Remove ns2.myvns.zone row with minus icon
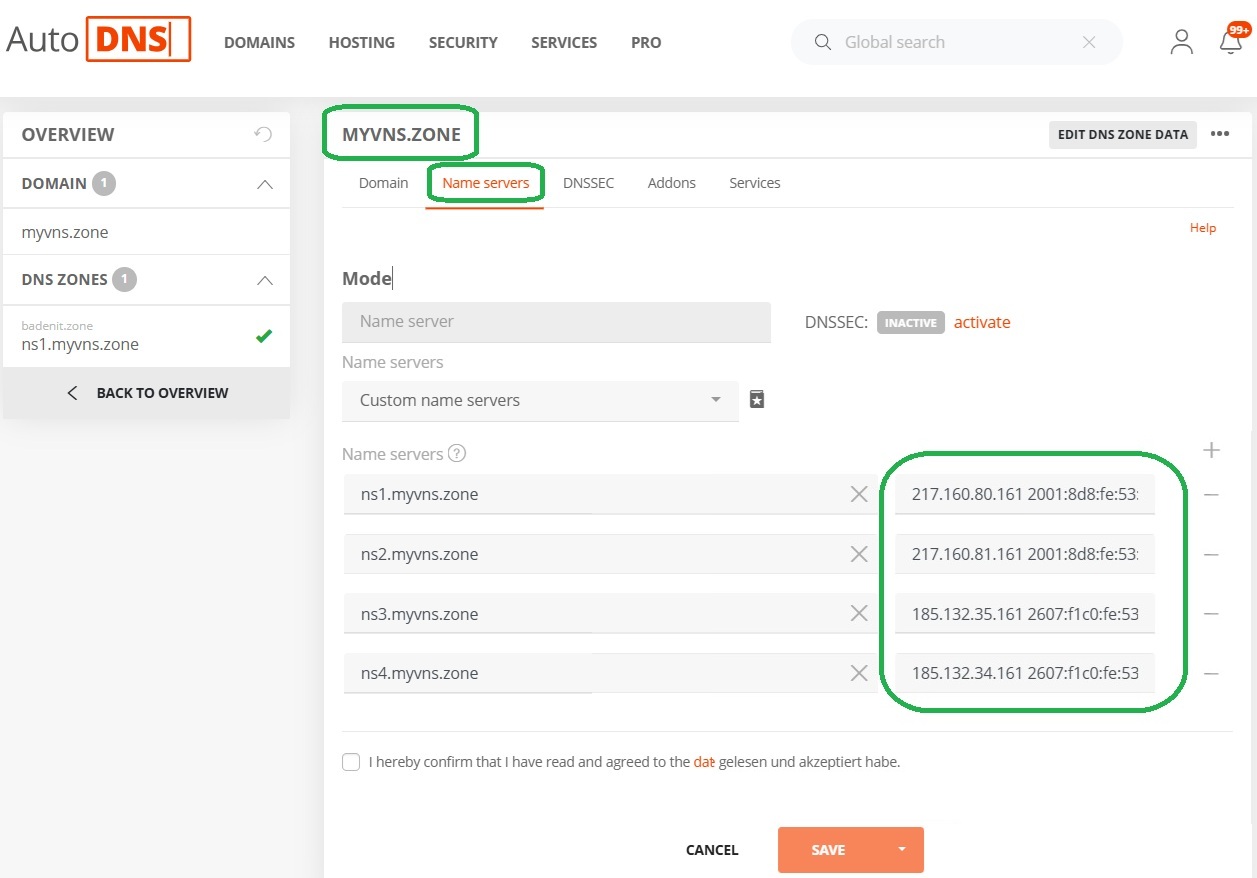1257x878 pixels. [1211, 555]
